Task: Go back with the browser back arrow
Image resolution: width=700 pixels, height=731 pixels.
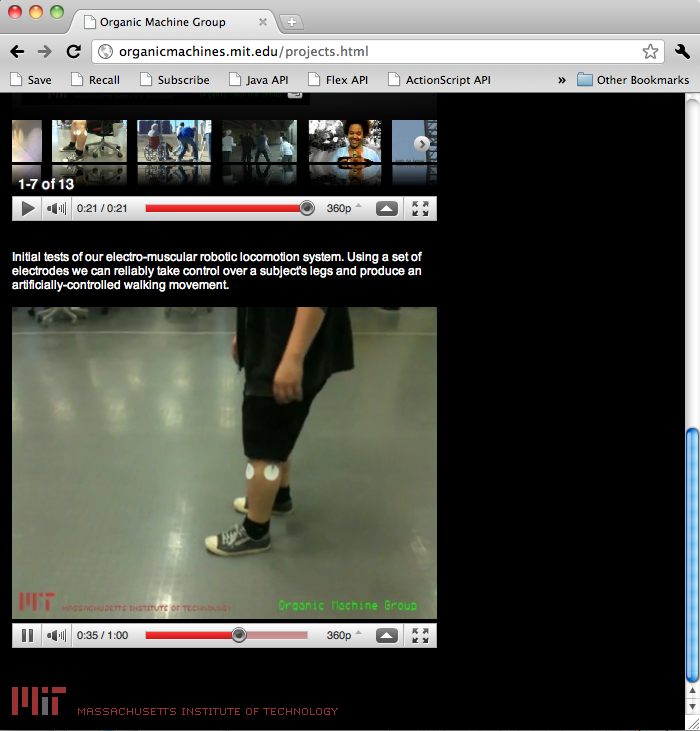Action: [17, 51]
